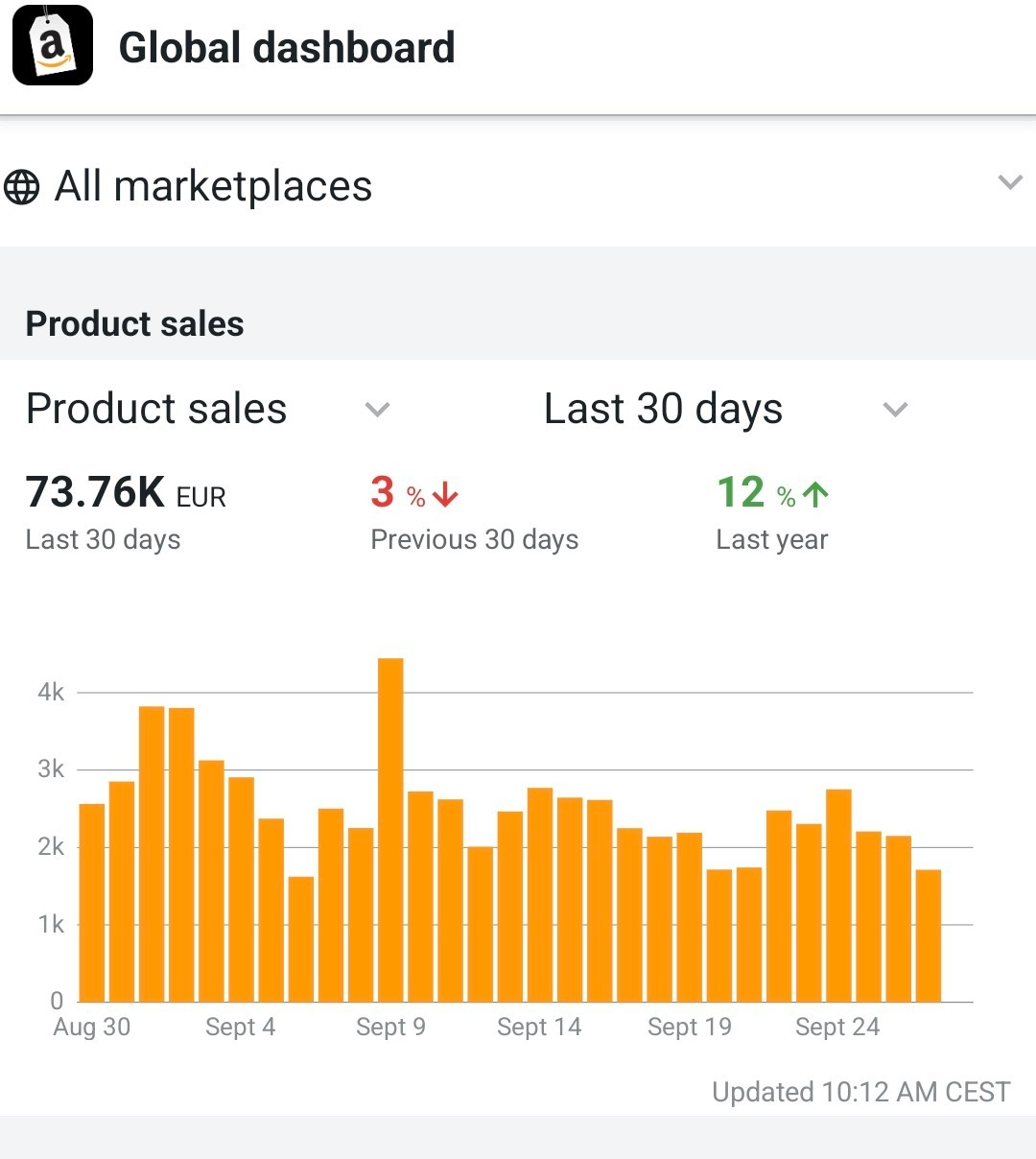Tap the Amazon Seller app logo
Screen dimensions: 1036x1159
click(x=51, y=44)
